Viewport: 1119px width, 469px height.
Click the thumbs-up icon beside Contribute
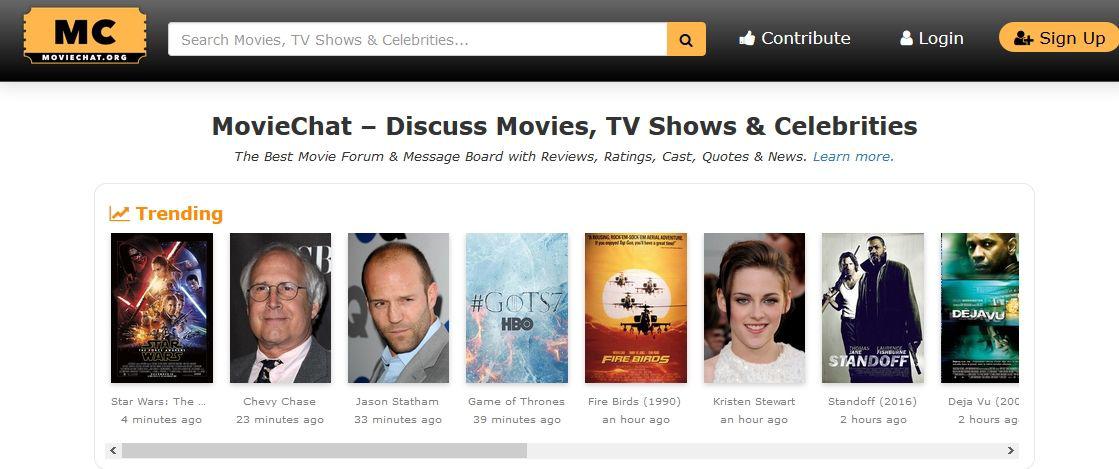coord(747,38)
